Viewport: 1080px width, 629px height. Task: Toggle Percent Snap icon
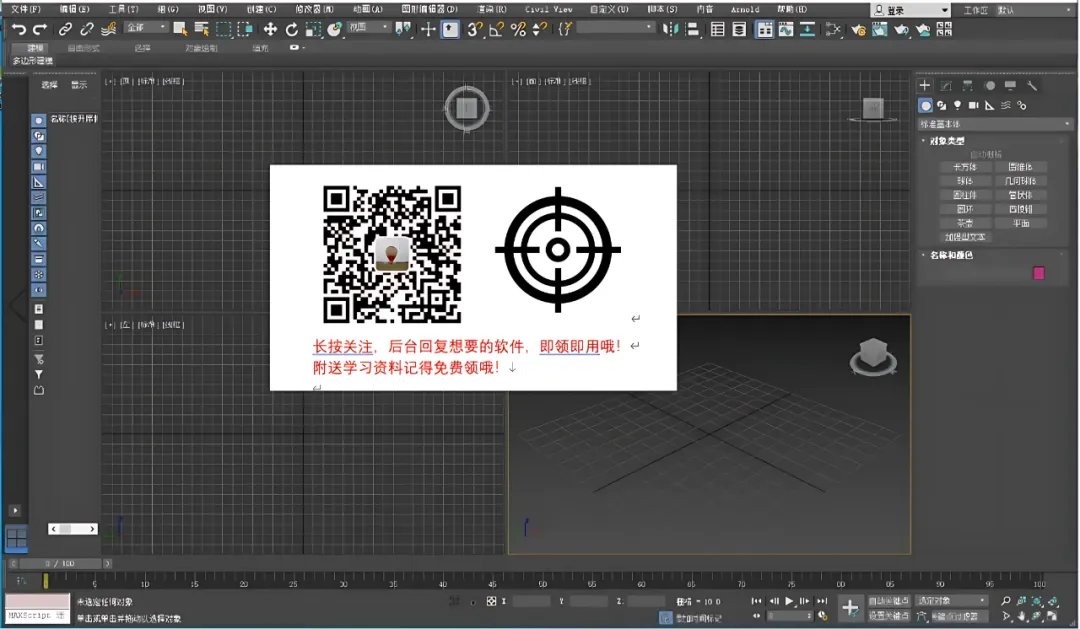518,29
